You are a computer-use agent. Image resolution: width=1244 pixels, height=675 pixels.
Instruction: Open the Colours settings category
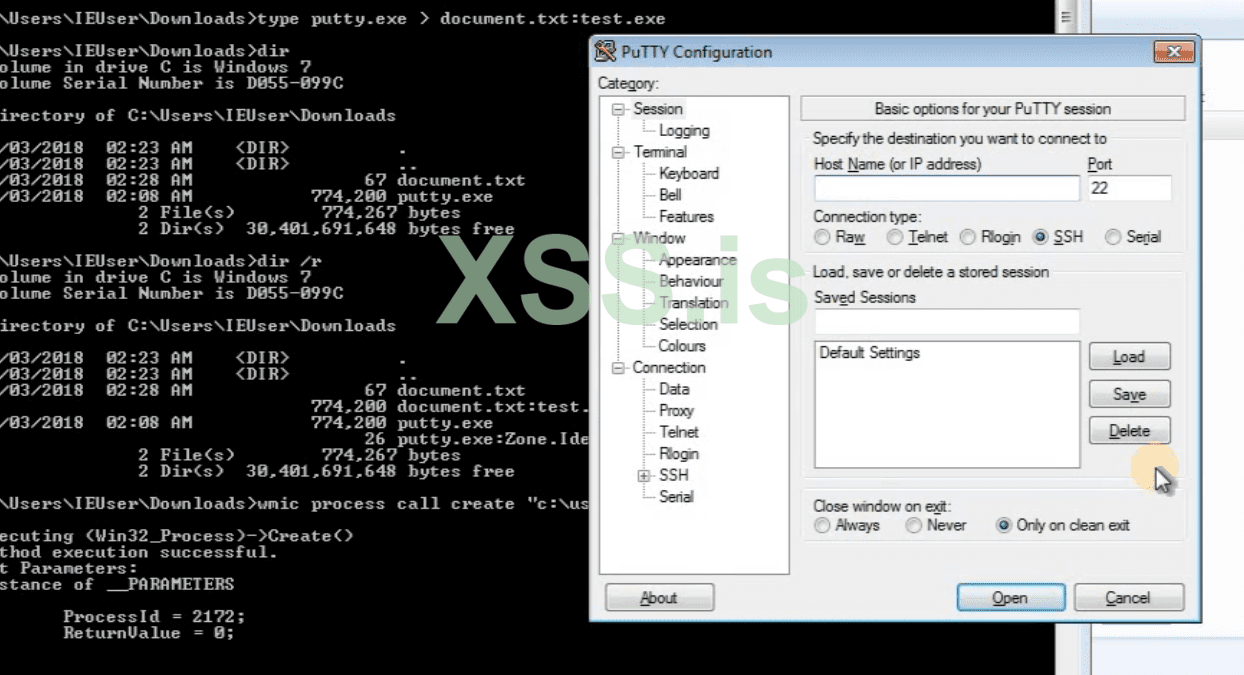[x=682, y=346]
